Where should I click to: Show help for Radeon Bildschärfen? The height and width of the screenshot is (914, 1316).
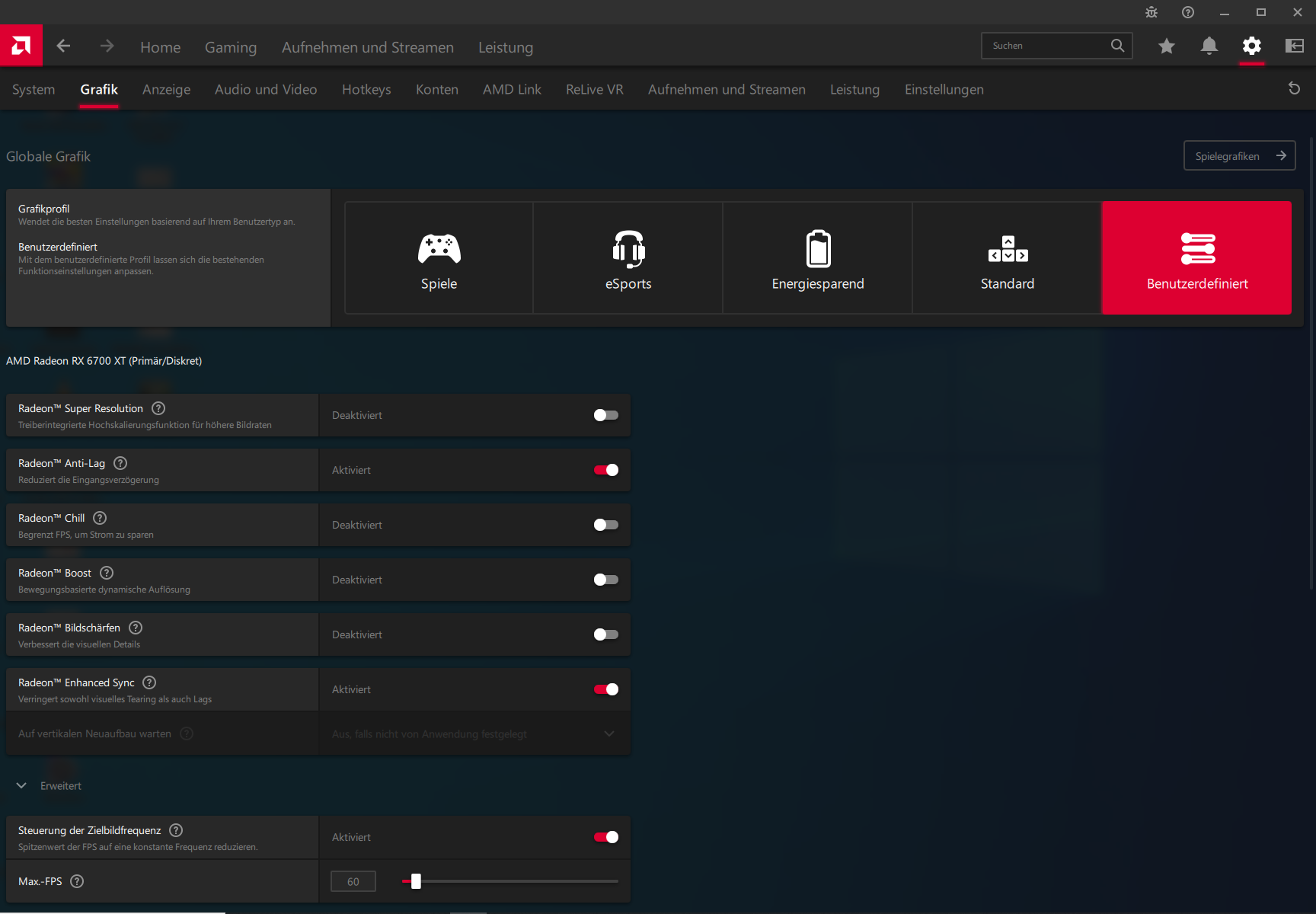(x=136, y=628)
